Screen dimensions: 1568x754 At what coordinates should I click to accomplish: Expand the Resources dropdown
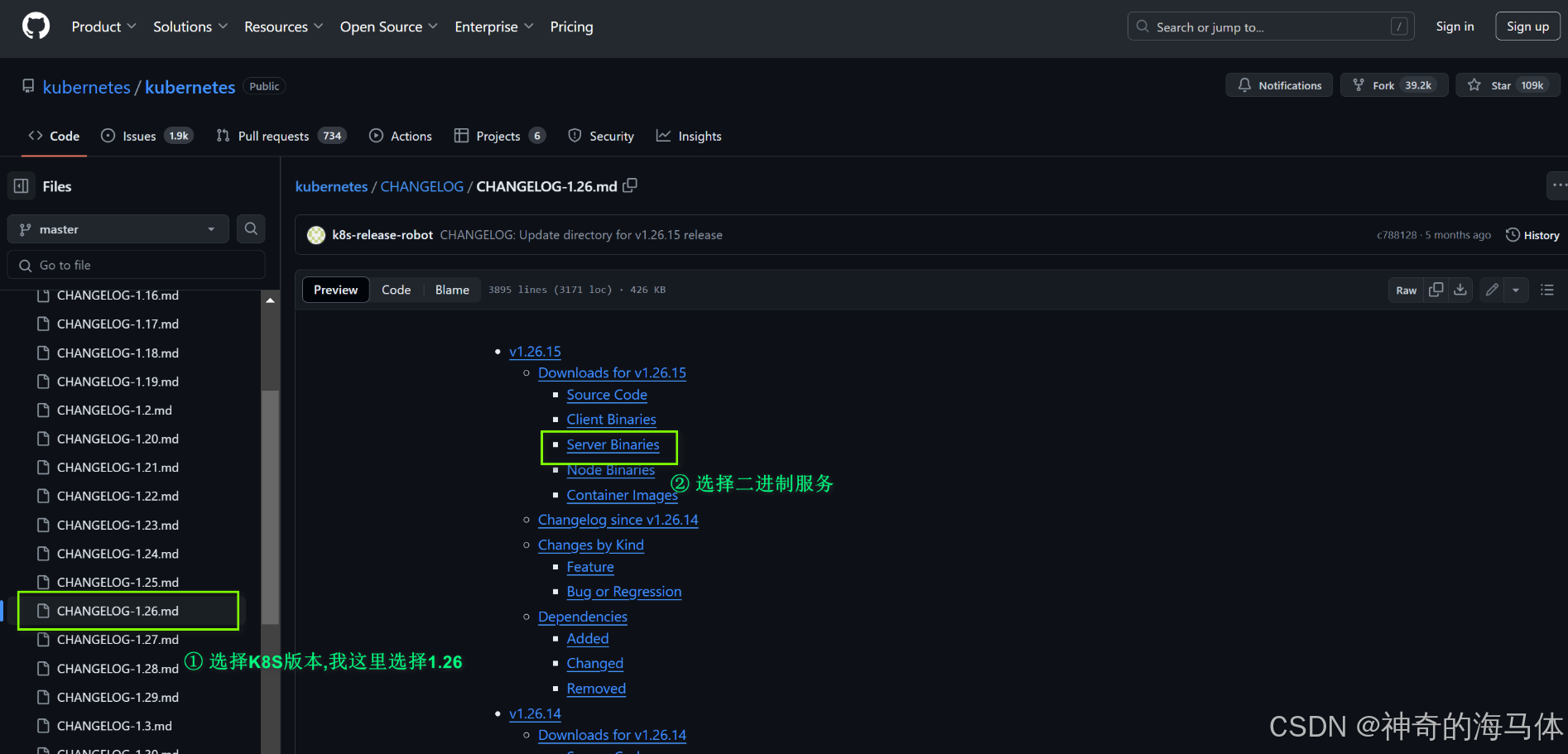coord(283,26)
